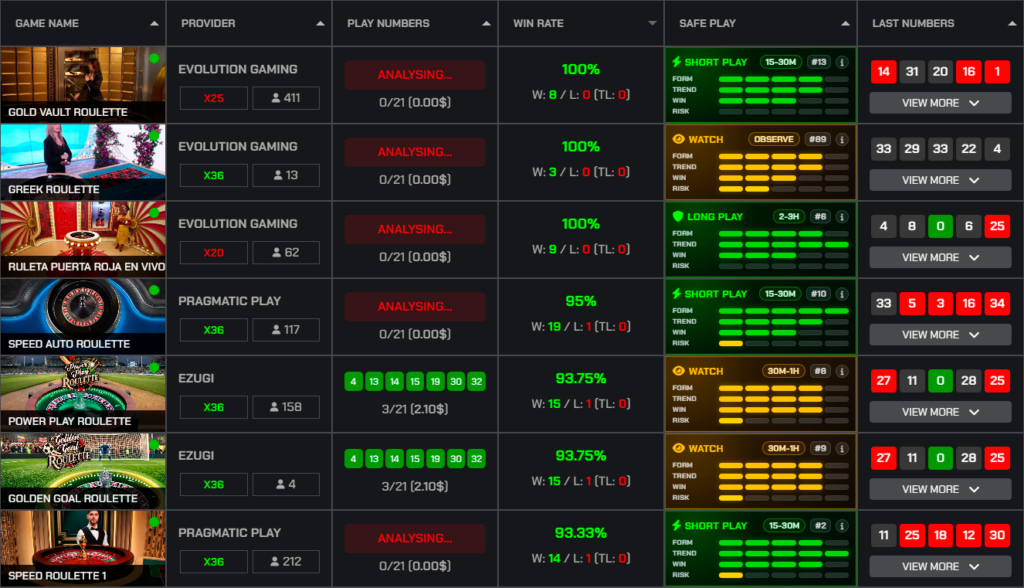Click shield icon in Long Play panel

[x=678, y=216]
